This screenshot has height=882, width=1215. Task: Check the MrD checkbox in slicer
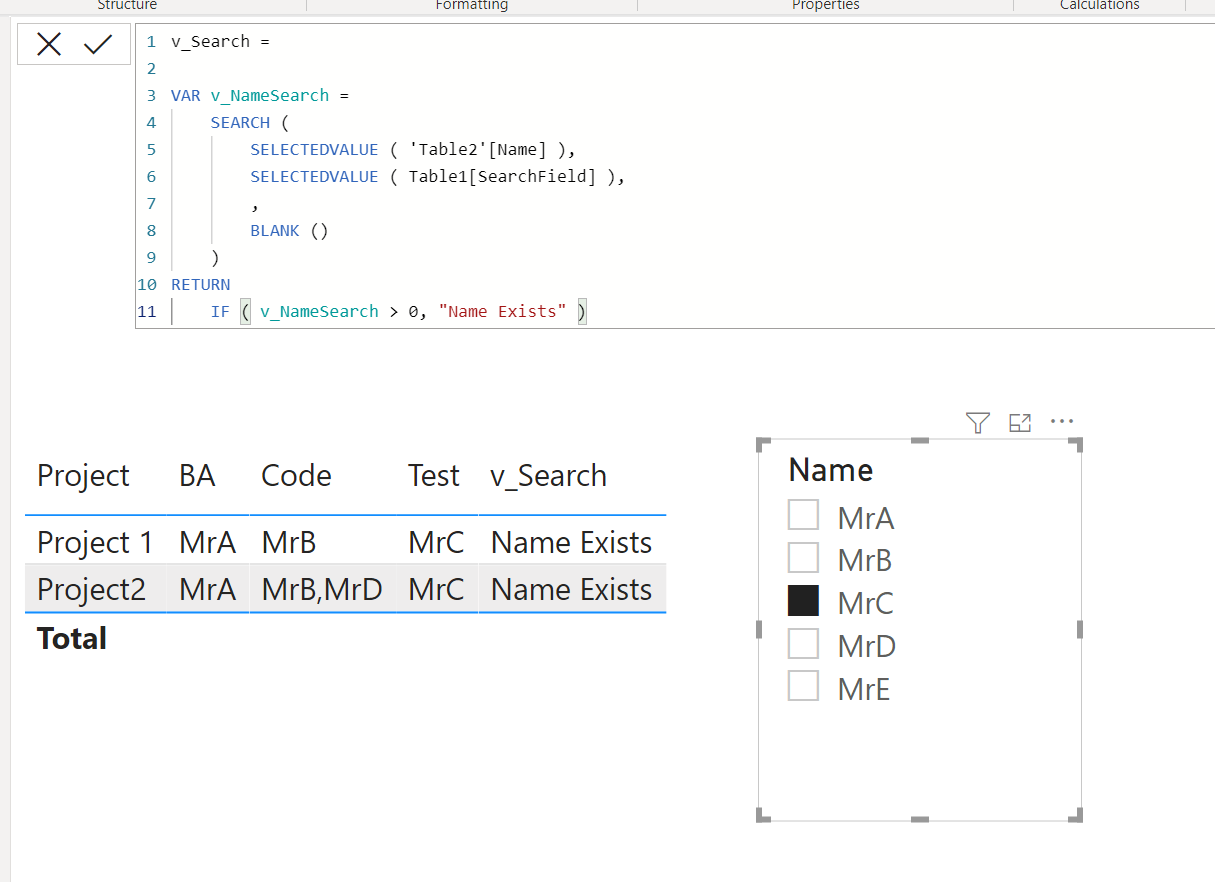click(x=804, y=644)
